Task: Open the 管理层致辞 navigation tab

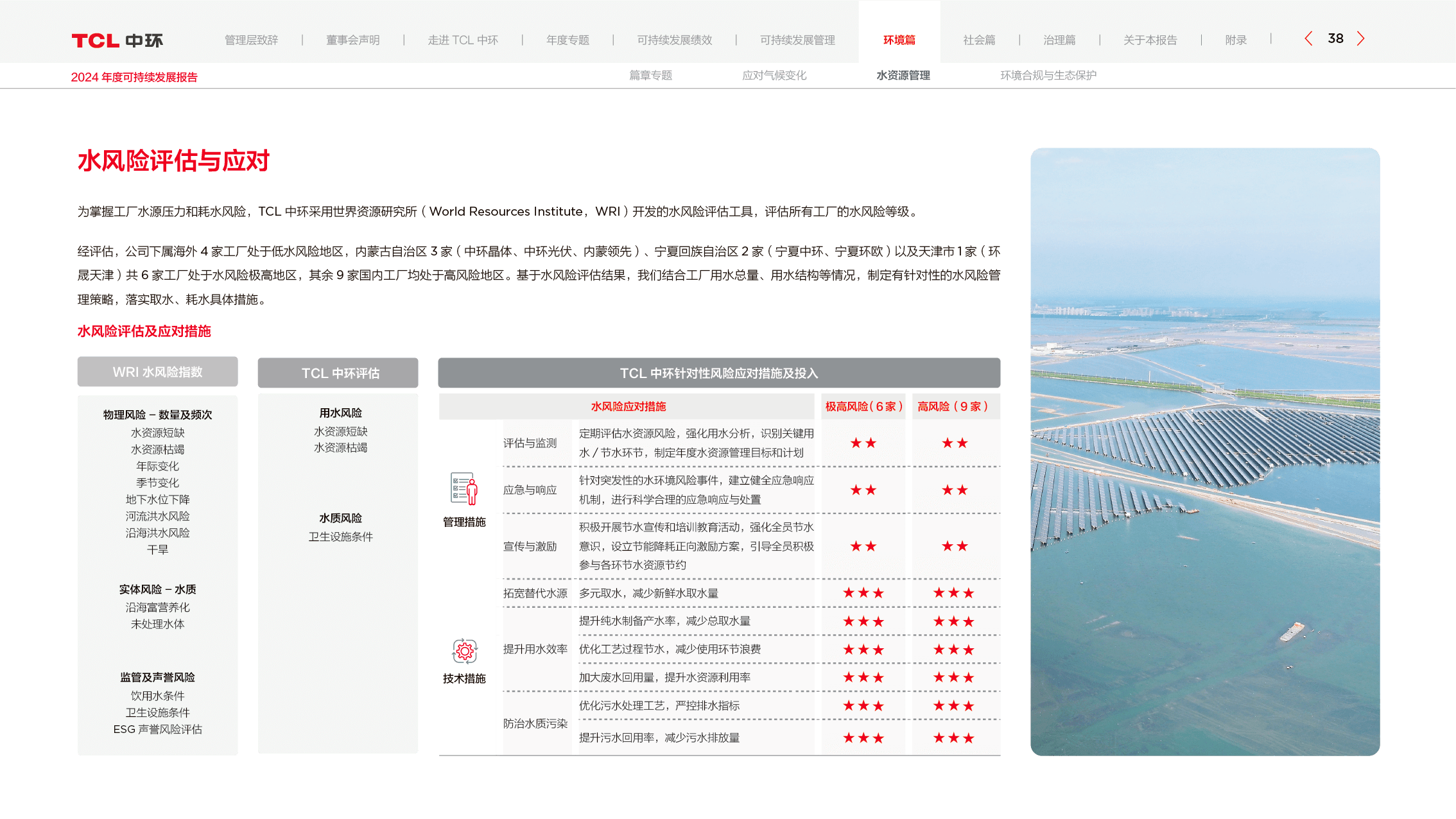Action: point(251,40)
